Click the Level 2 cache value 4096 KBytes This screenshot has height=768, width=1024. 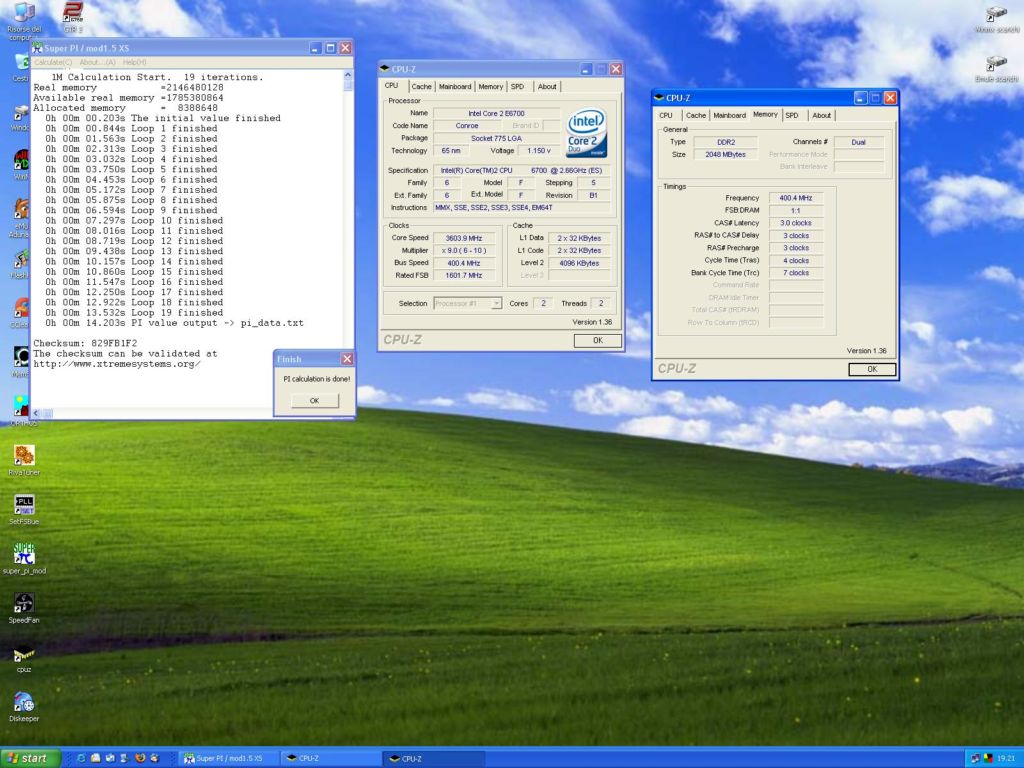(x=579, y=263)
